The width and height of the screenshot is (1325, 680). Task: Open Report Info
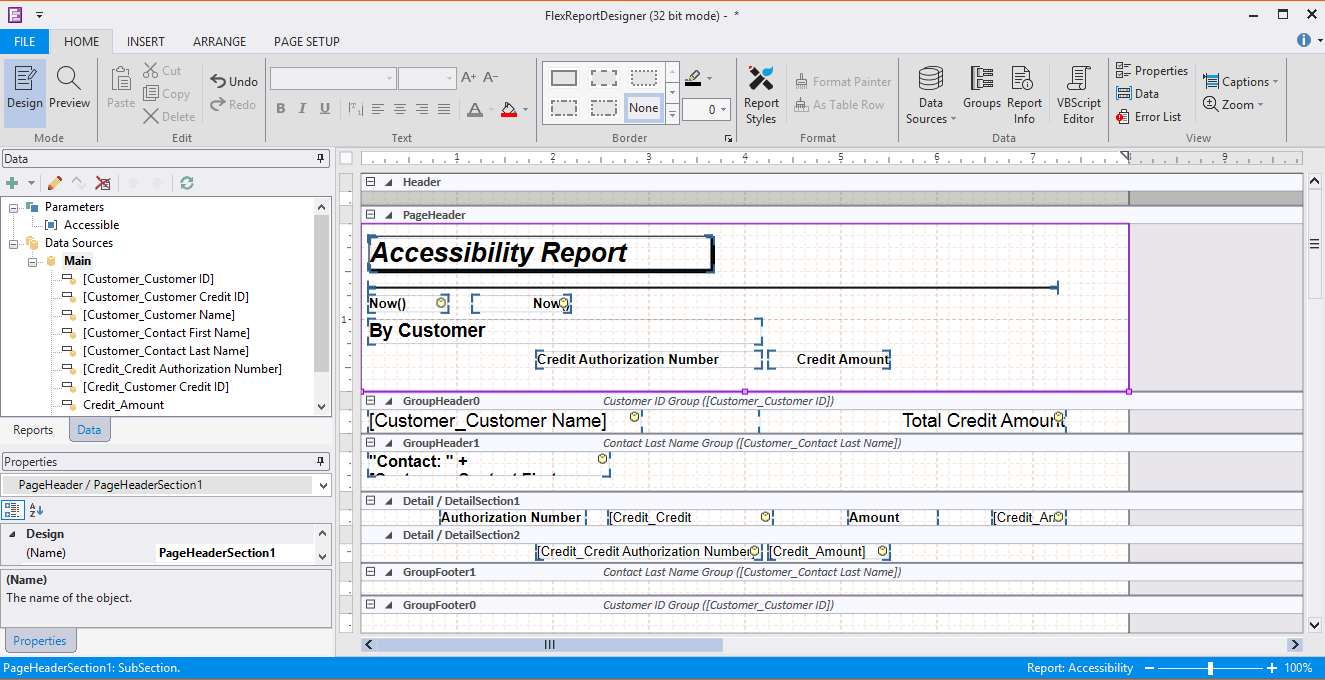1024,95
